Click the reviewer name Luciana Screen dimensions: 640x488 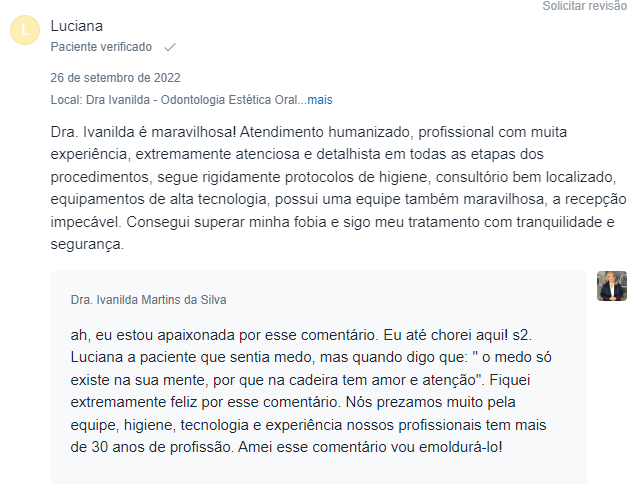click(x=76, y=26)
